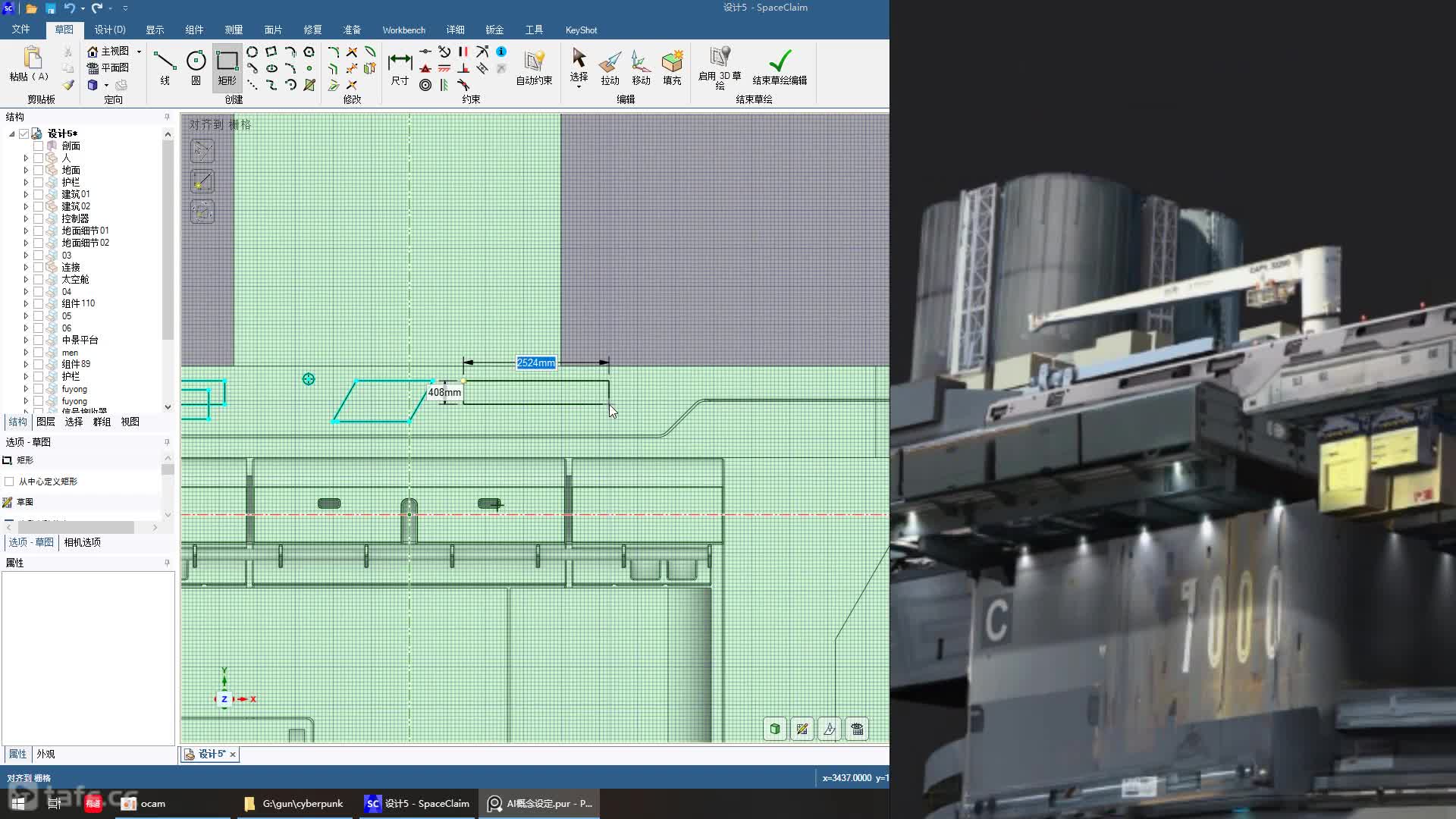Select the Line (线) sketch tool
The height and width of the screenshot is (819, 1456).
[x=165, y=67]
